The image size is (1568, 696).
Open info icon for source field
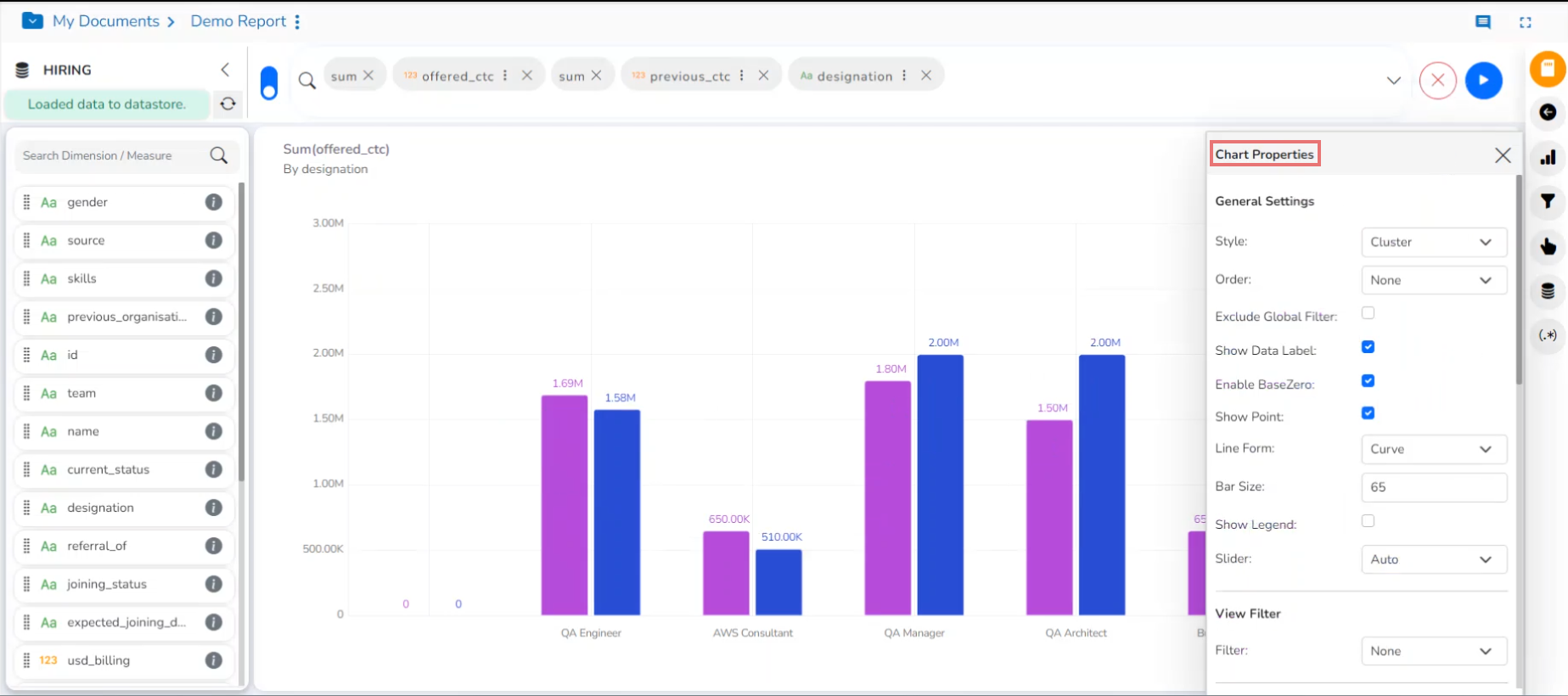(214, 240)
